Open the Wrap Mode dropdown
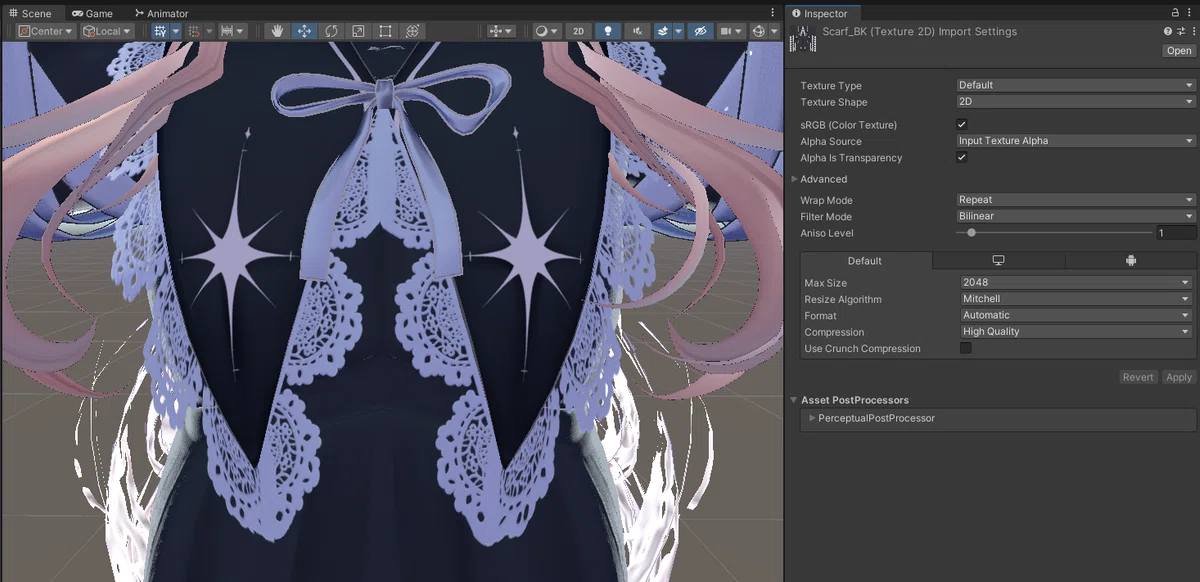The image size is (1200, 582). click(1076, 200)
